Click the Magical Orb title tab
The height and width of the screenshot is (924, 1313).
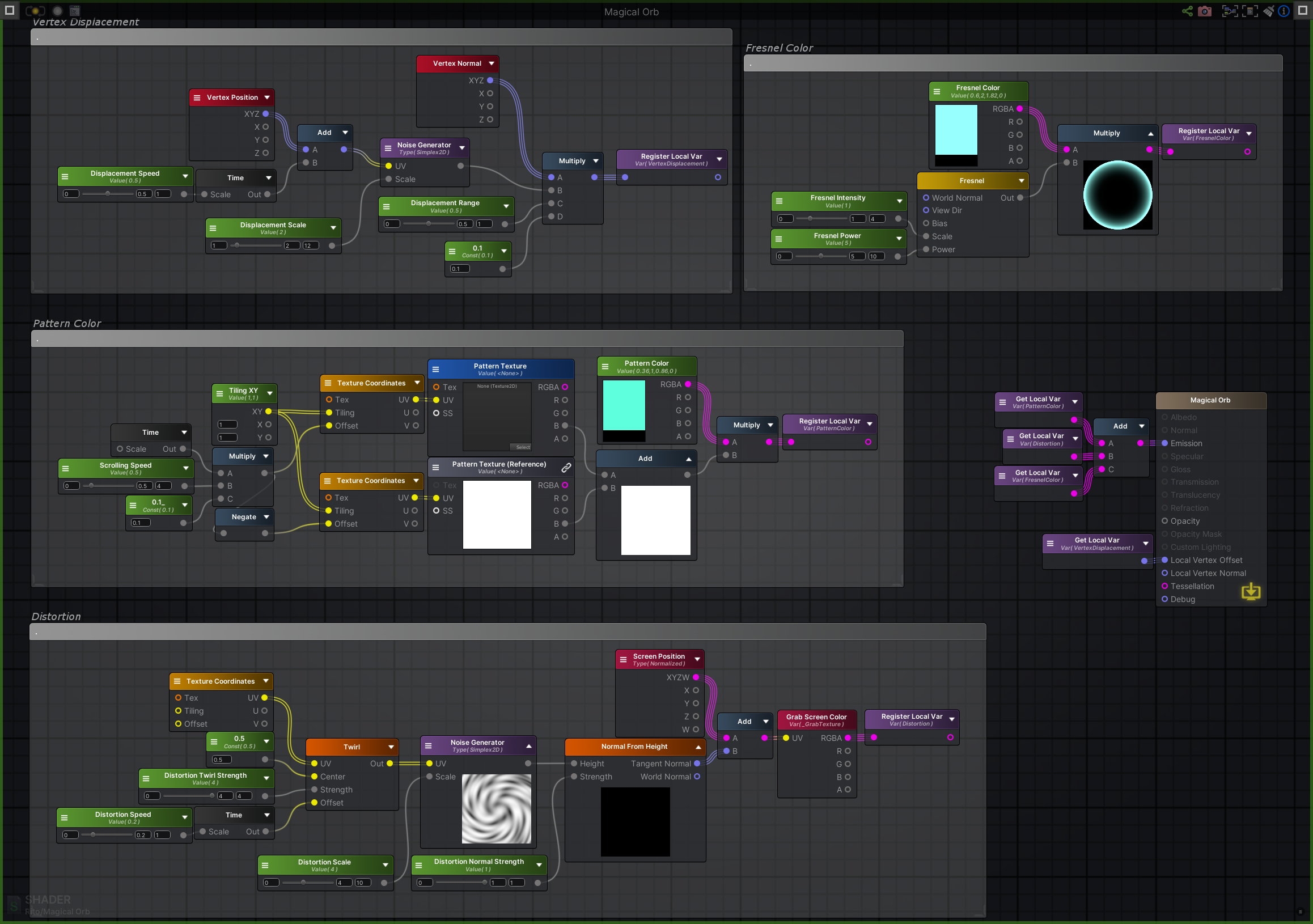click(632, 11)
